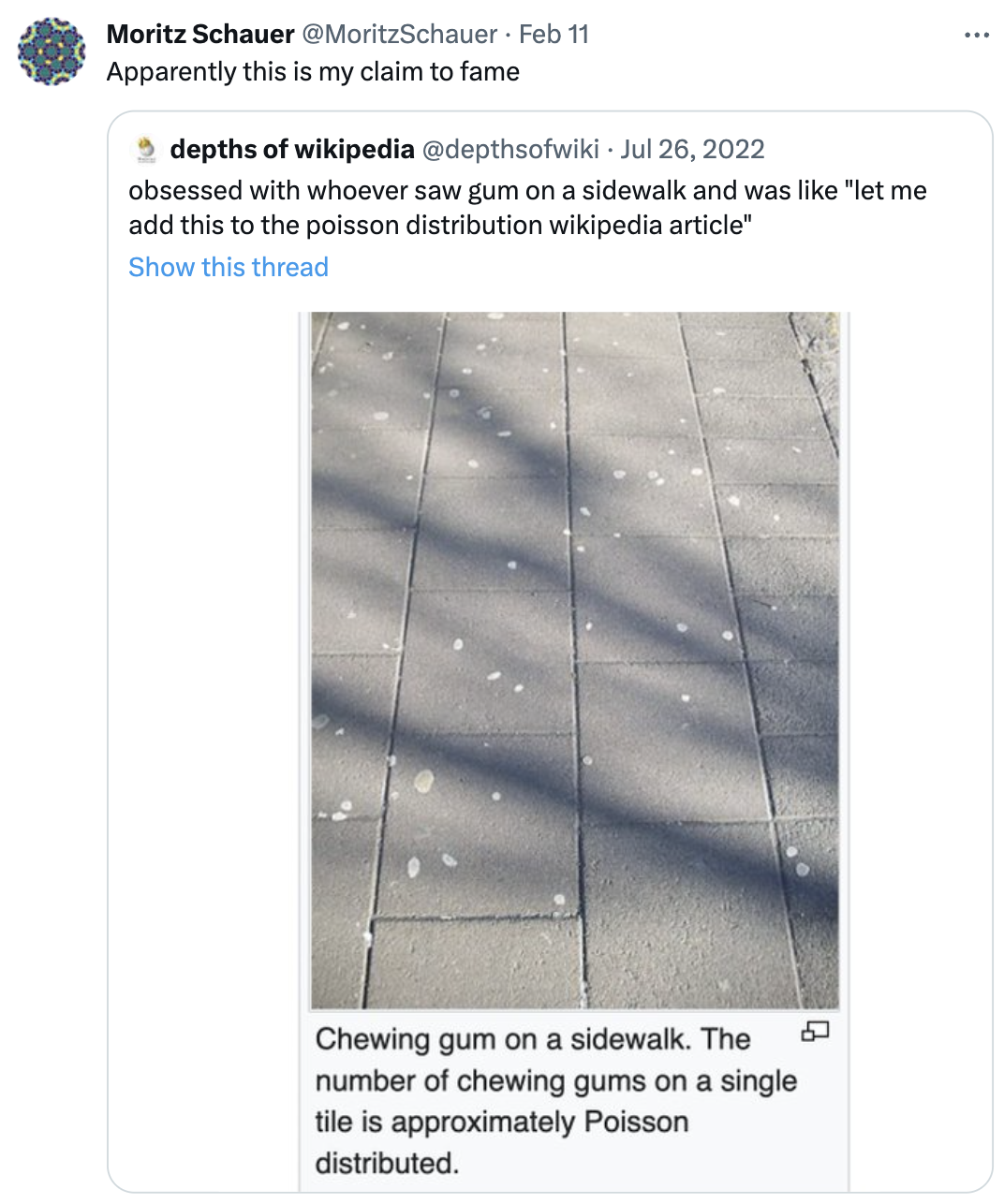Click the "Apparently this is my claim to fame" text
The image size is (1004, 1204).
[x=313, y=72]
